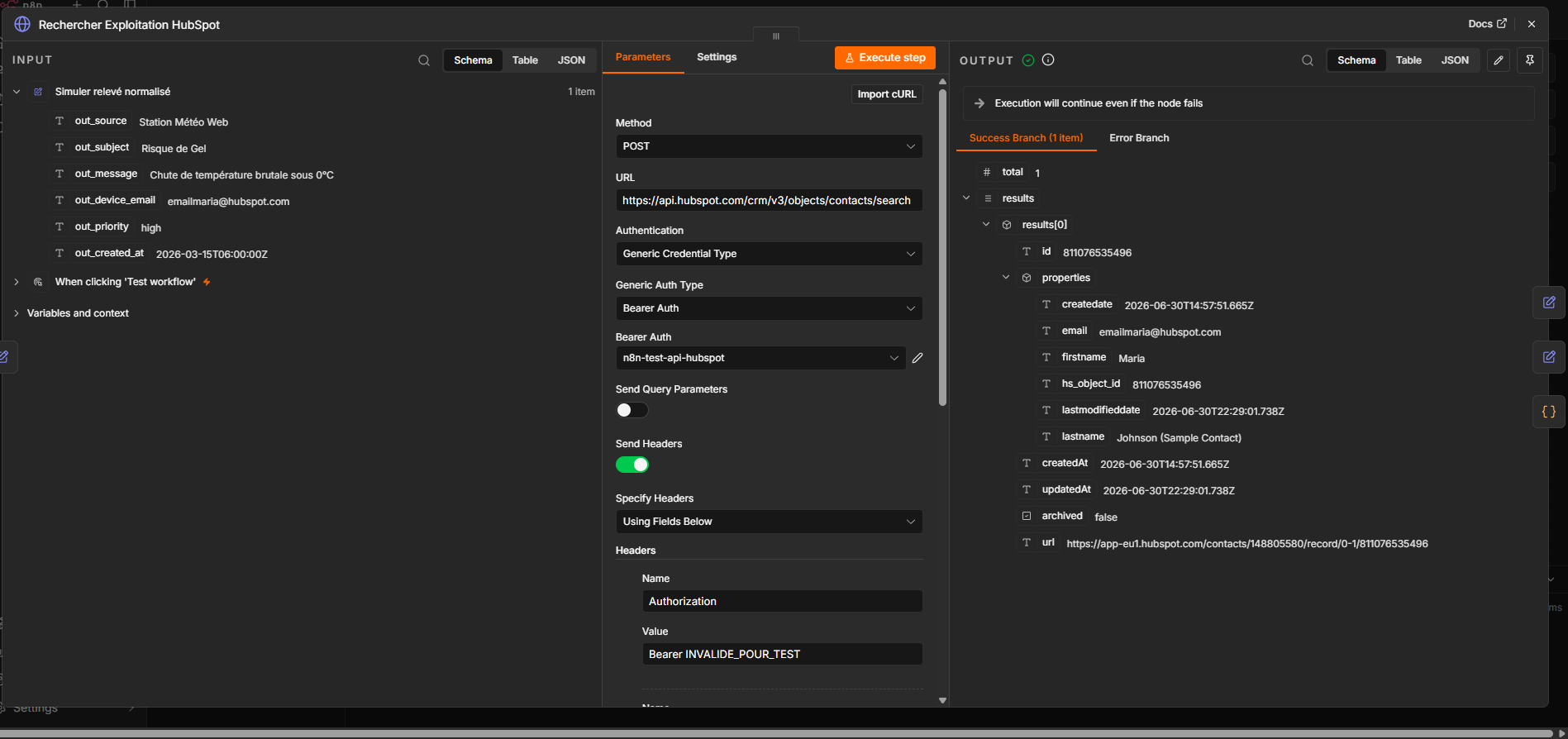Click the parameters scrollbar down arrow
This screenshot has width=1568, height=739.
[x=942, y=700]
